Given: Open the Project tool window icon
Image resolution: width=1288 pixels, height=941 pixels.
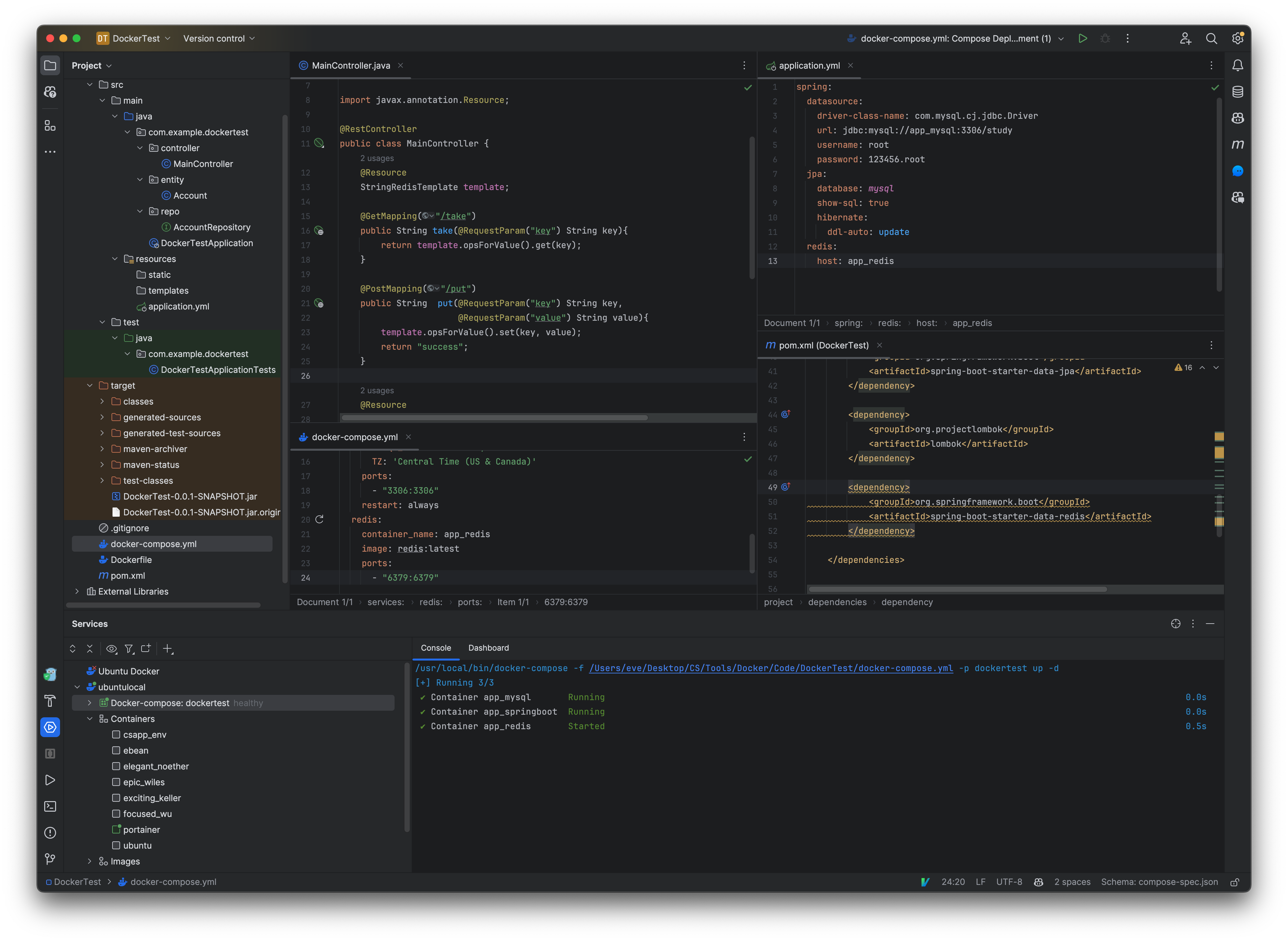Looking at the screenshot, I should (50, 66).
